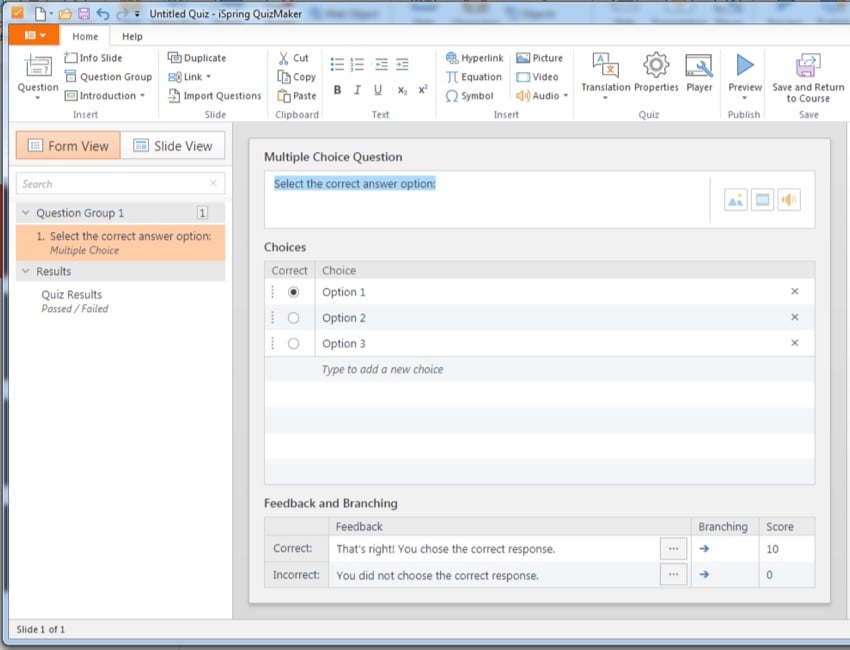Switch to the Help tab
This screenshot has height=650, width=850.
click(132, 37)
